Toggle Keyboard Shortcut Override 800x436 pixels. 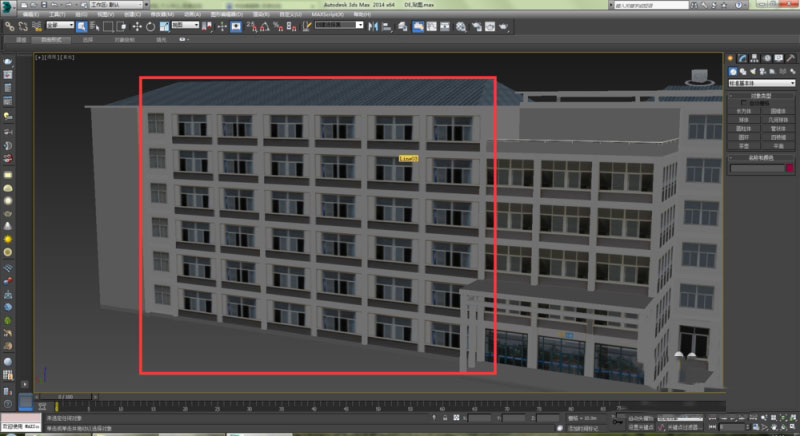[x=236, y=27]
